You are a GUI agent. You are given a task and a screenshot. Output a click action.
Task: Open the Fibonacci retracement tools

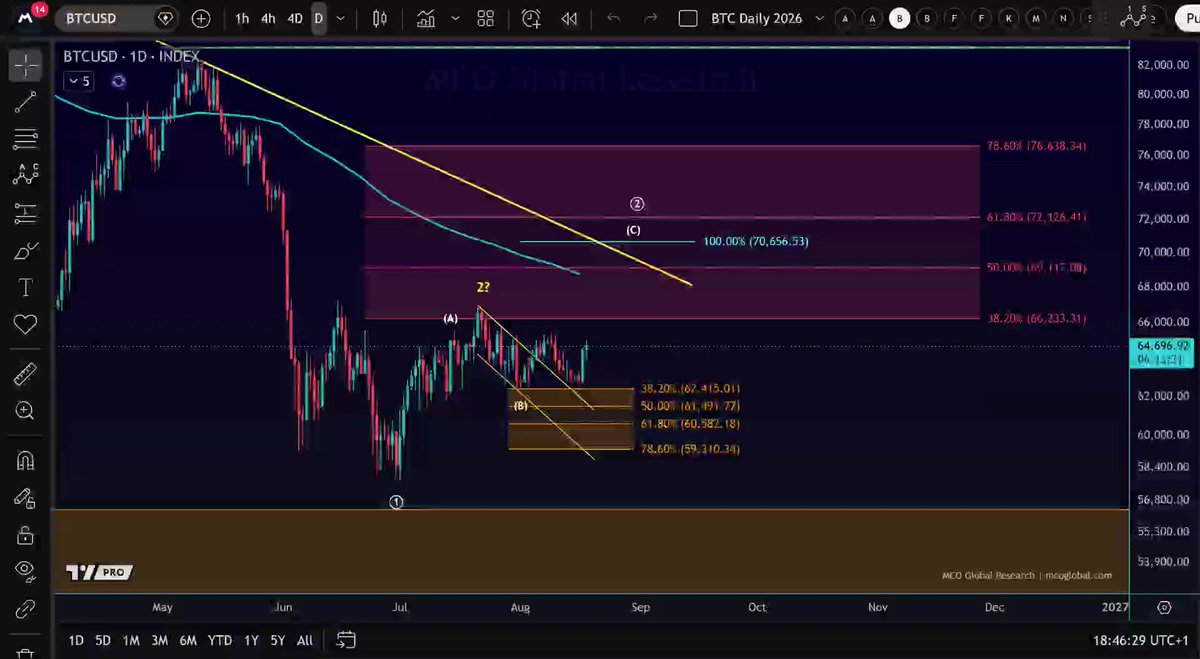(x=25, y=138)
